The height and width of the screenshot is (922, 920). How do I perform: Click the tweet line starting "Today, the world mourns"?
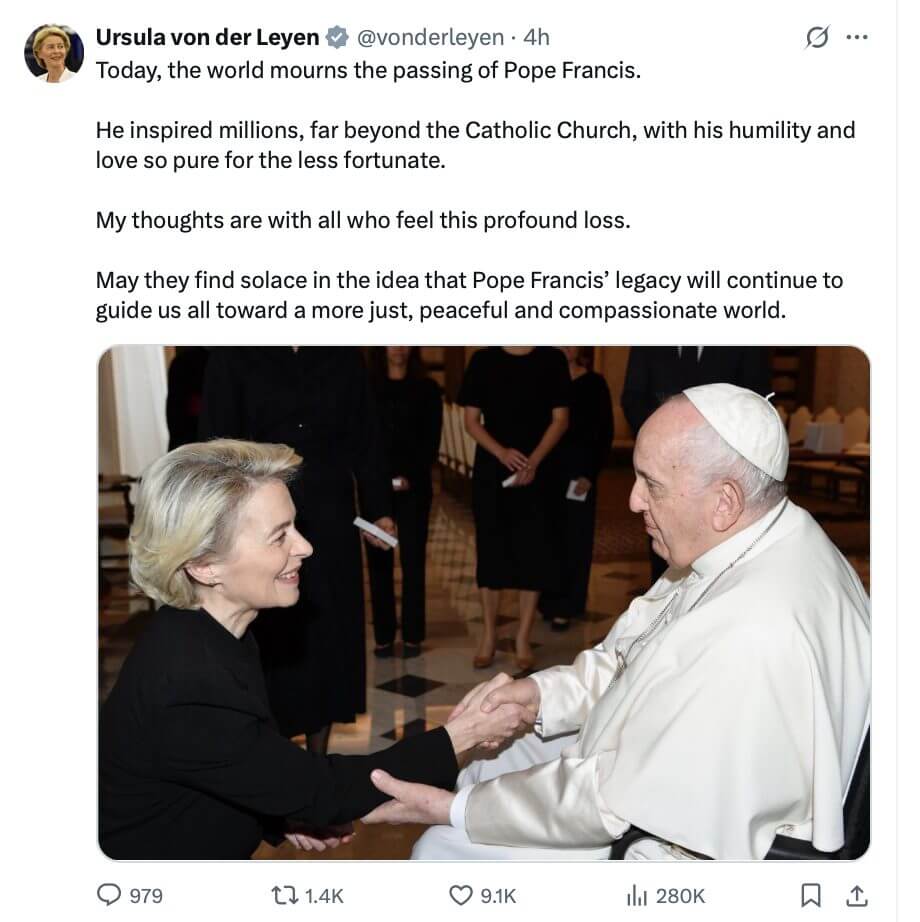pyautogui.click(x=367, y=73)
